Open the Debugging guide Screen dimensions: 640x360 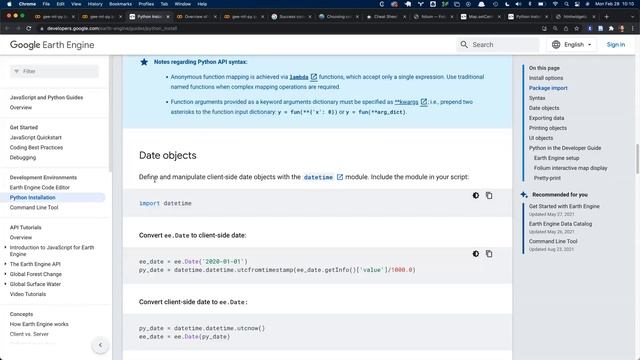(x=23, y=158)
